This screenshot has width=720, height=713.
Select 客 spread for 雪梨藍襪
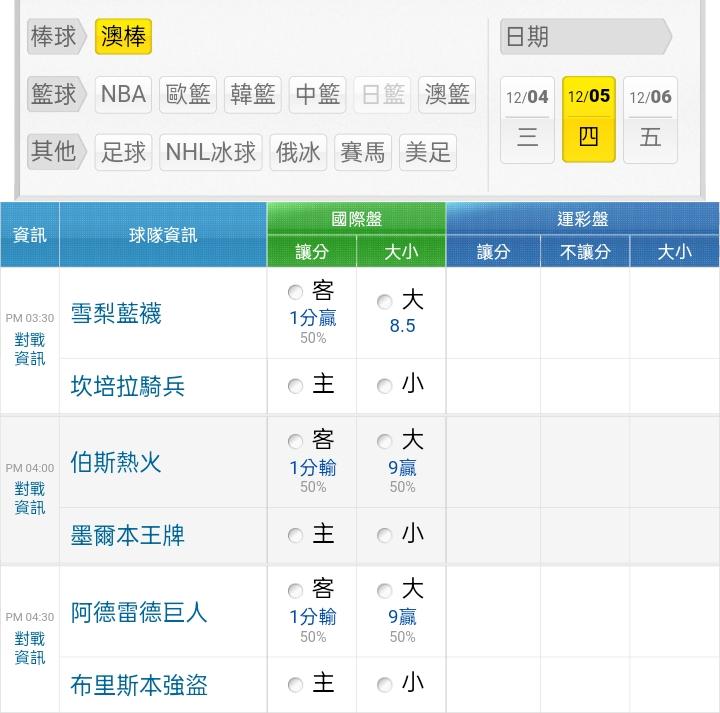click(x=295, y=292)
